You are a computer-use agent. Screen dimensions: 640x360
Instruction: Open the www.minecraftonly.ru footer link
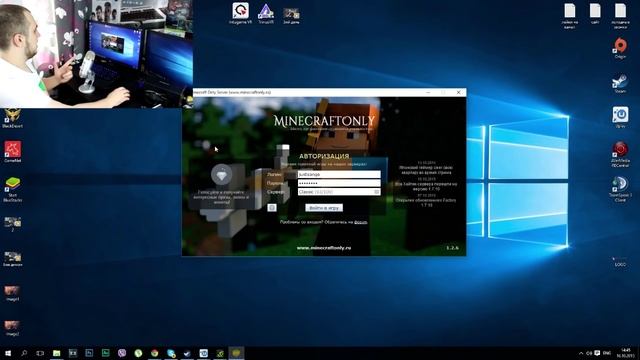[324, 248]
